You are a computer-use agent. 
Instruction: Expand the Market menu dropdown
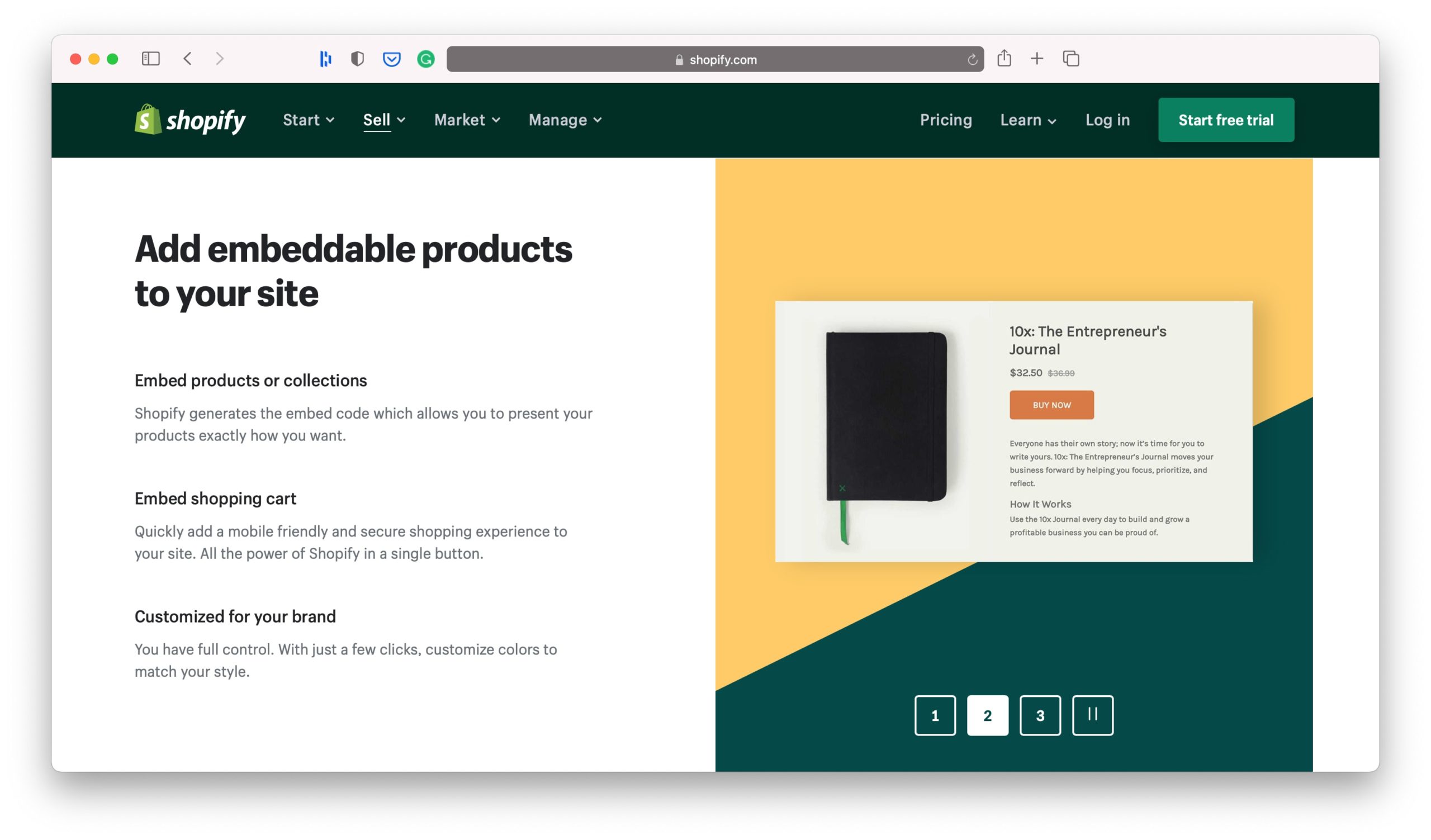pyautogui.click(x=467, y=120)
